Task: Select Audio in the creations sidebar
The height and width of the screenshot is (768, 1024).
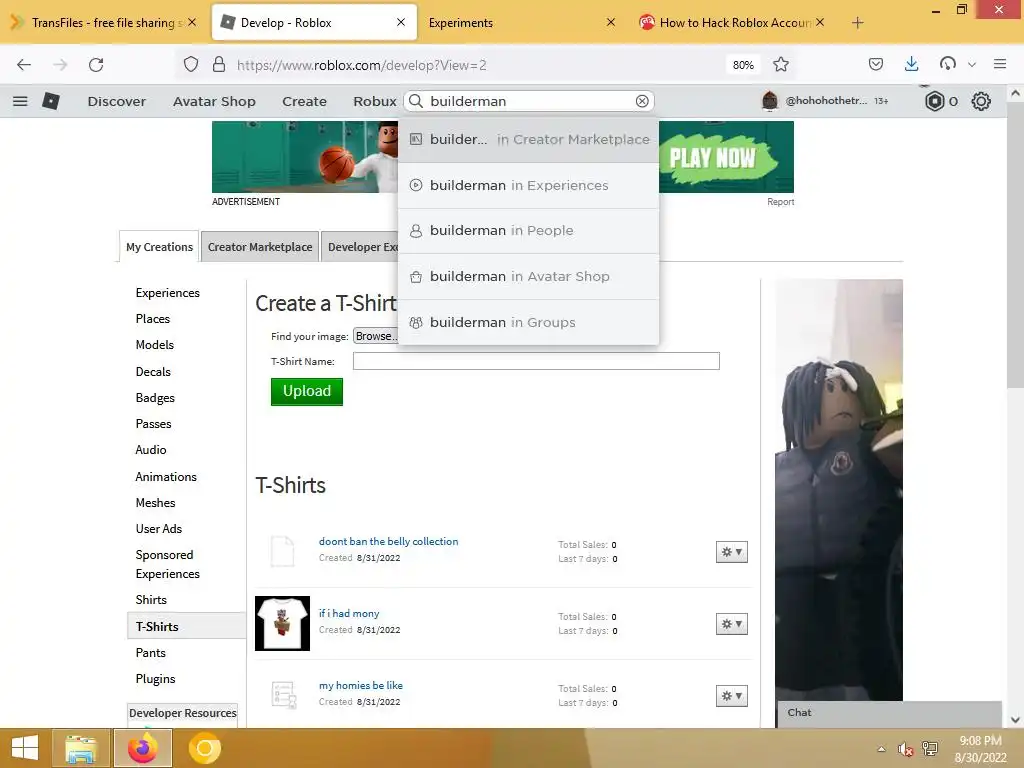Action: click(151, 450)
